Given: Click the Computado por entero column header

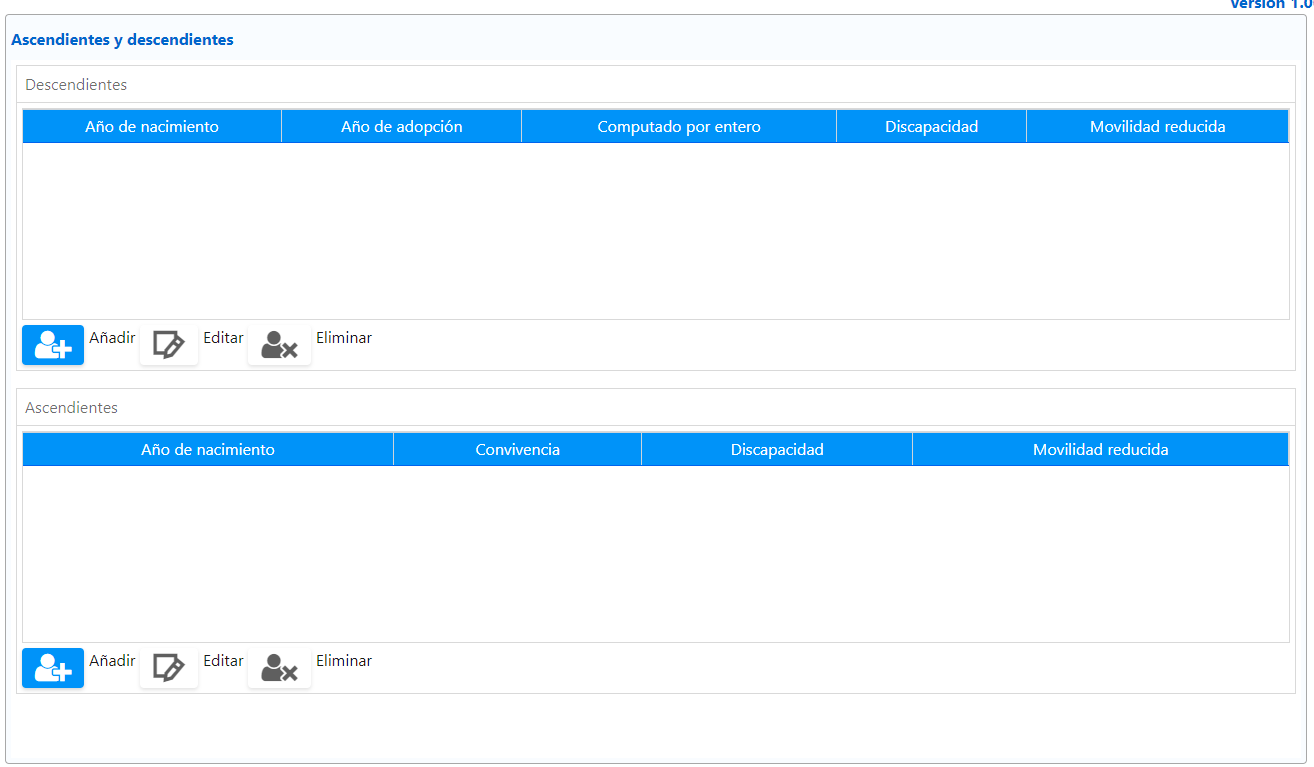Looking at the screenshot, I should (679, 127).
